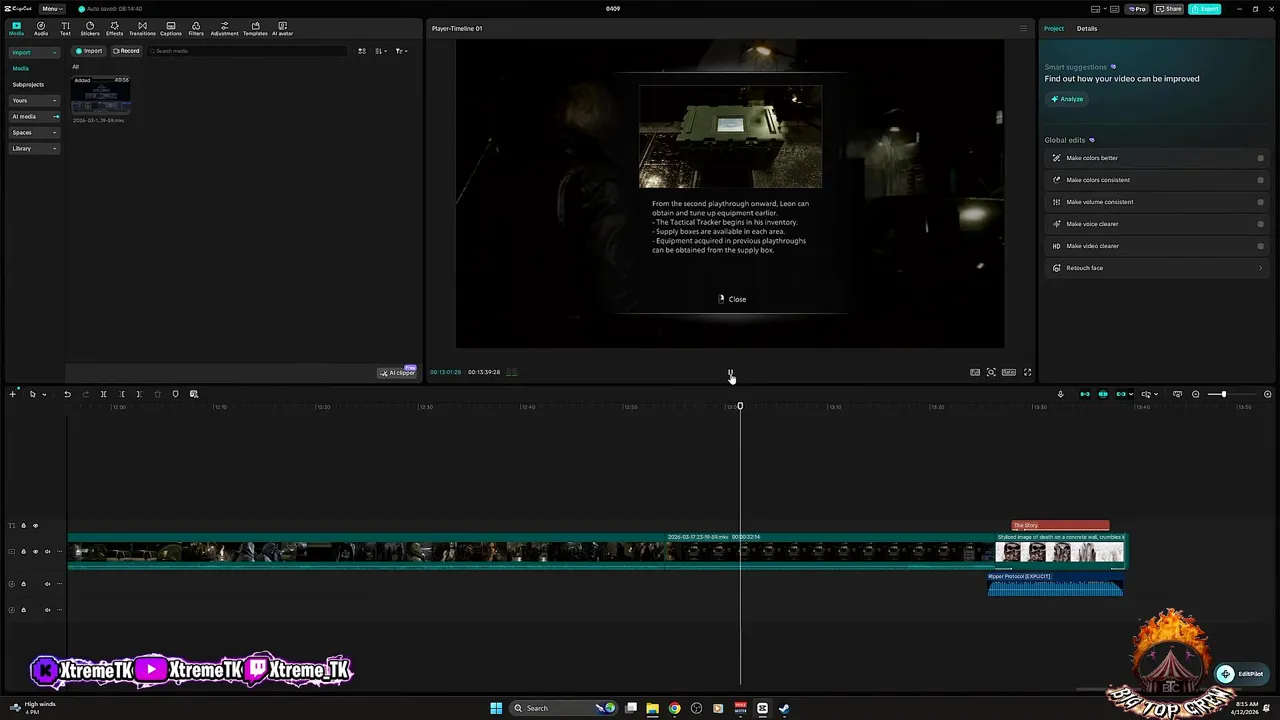Lock the main video track
This screenshot has height=720, width=1280.
pyautogui.click(x=23, y=551)
